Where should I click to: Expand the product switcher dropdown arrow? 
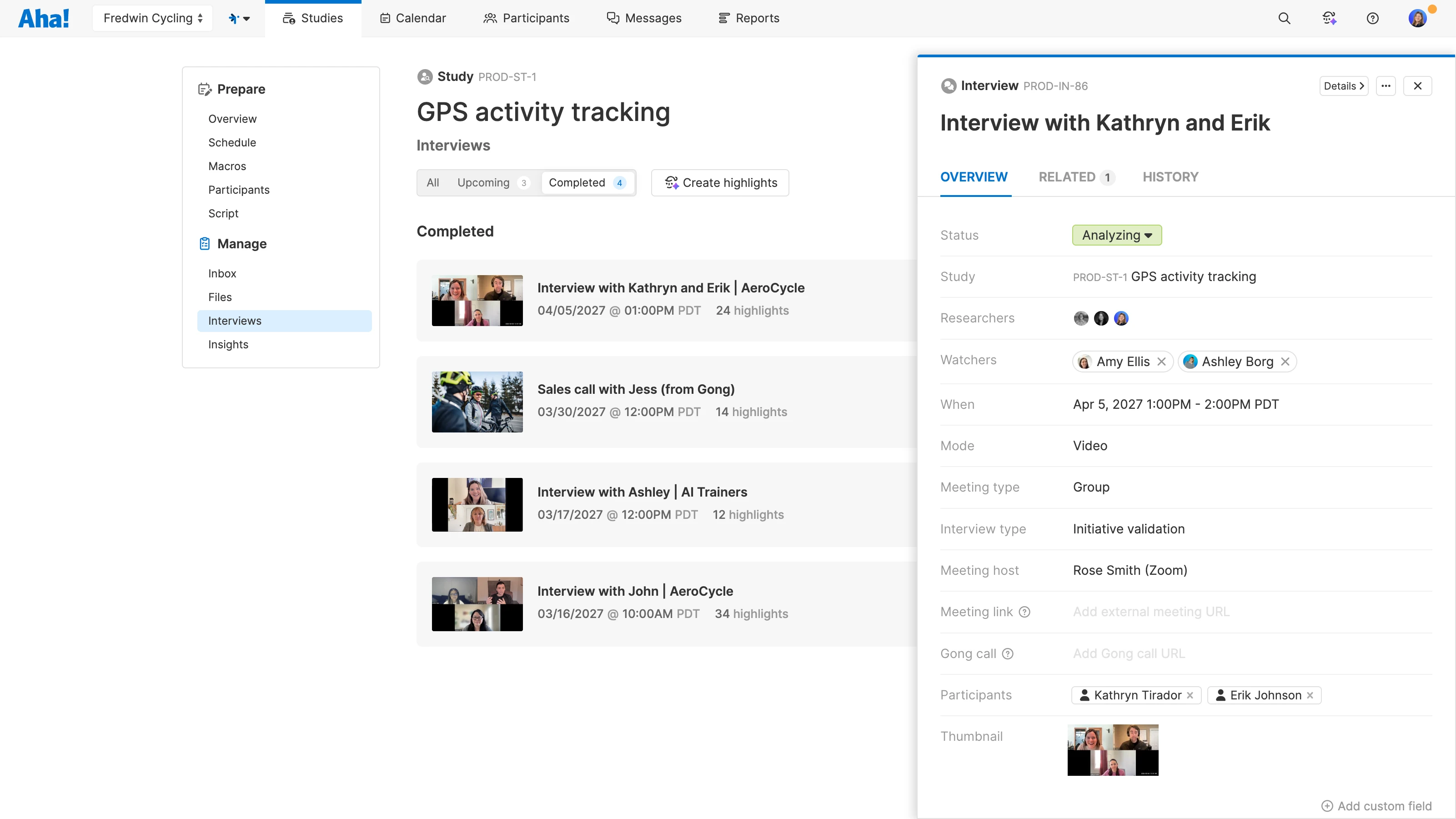coord(246,19)
